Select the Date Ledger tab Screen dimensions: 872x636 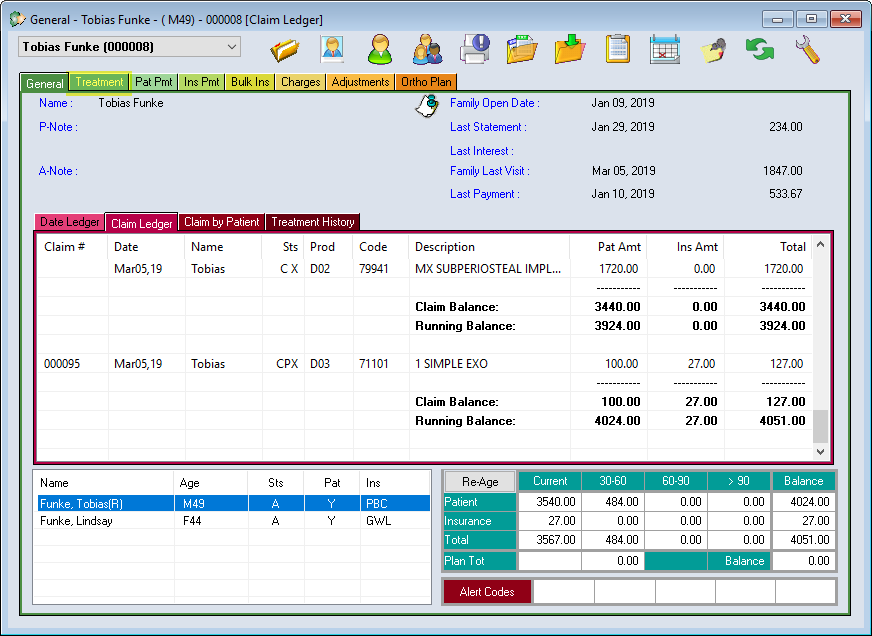[x=70, y=222]
